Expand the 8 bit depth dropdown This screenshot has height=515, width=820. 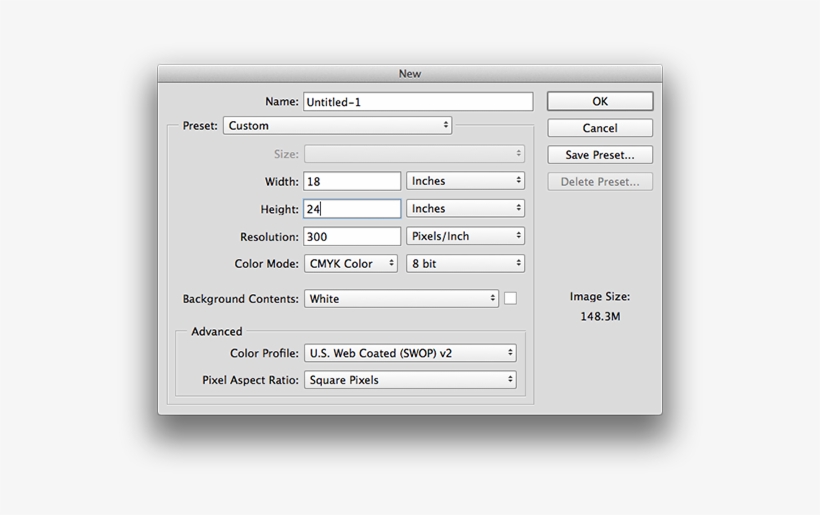[465, 264]
